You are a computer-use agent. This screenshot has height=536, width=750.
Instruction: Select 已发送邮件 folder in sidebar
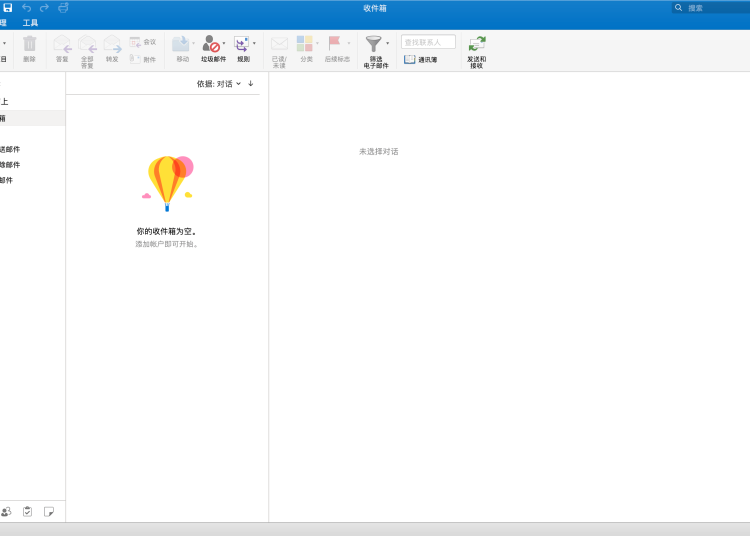coord(10,149)
